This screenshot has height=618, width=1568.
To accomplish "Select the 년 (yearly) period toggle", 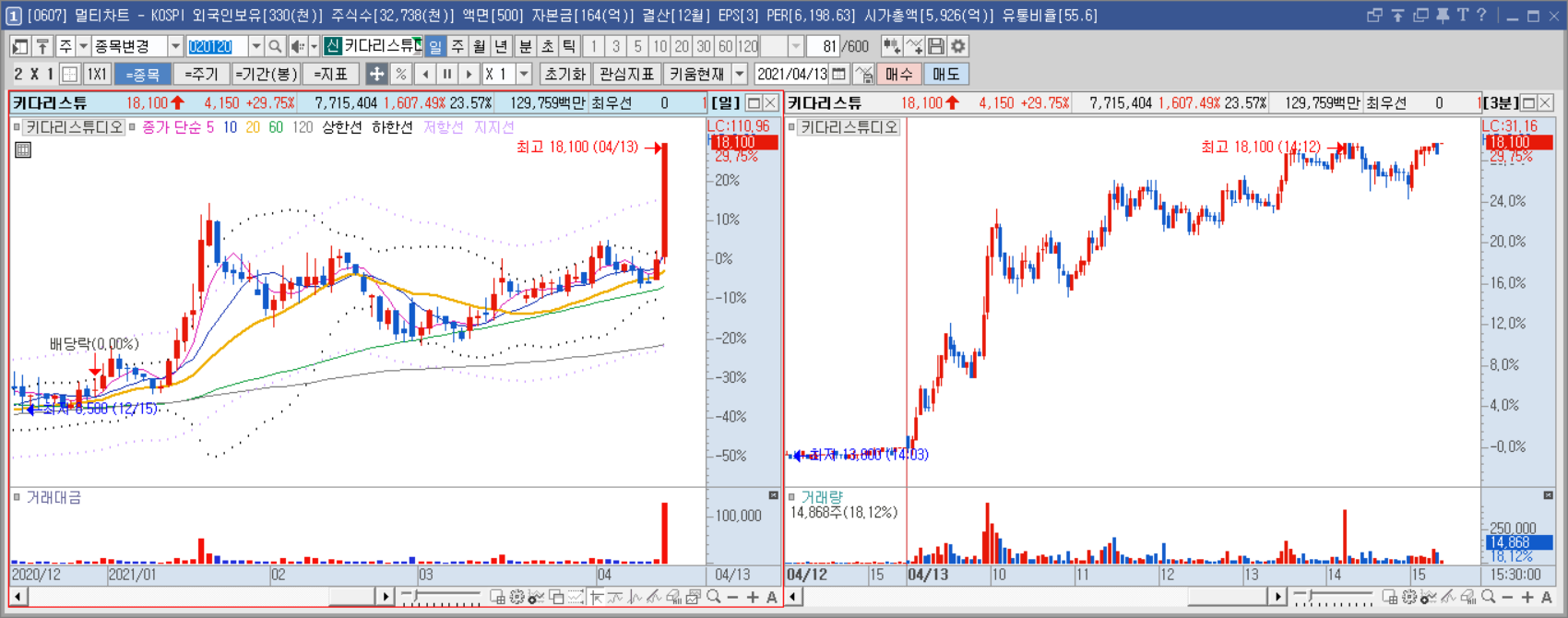I will (501, 46).
